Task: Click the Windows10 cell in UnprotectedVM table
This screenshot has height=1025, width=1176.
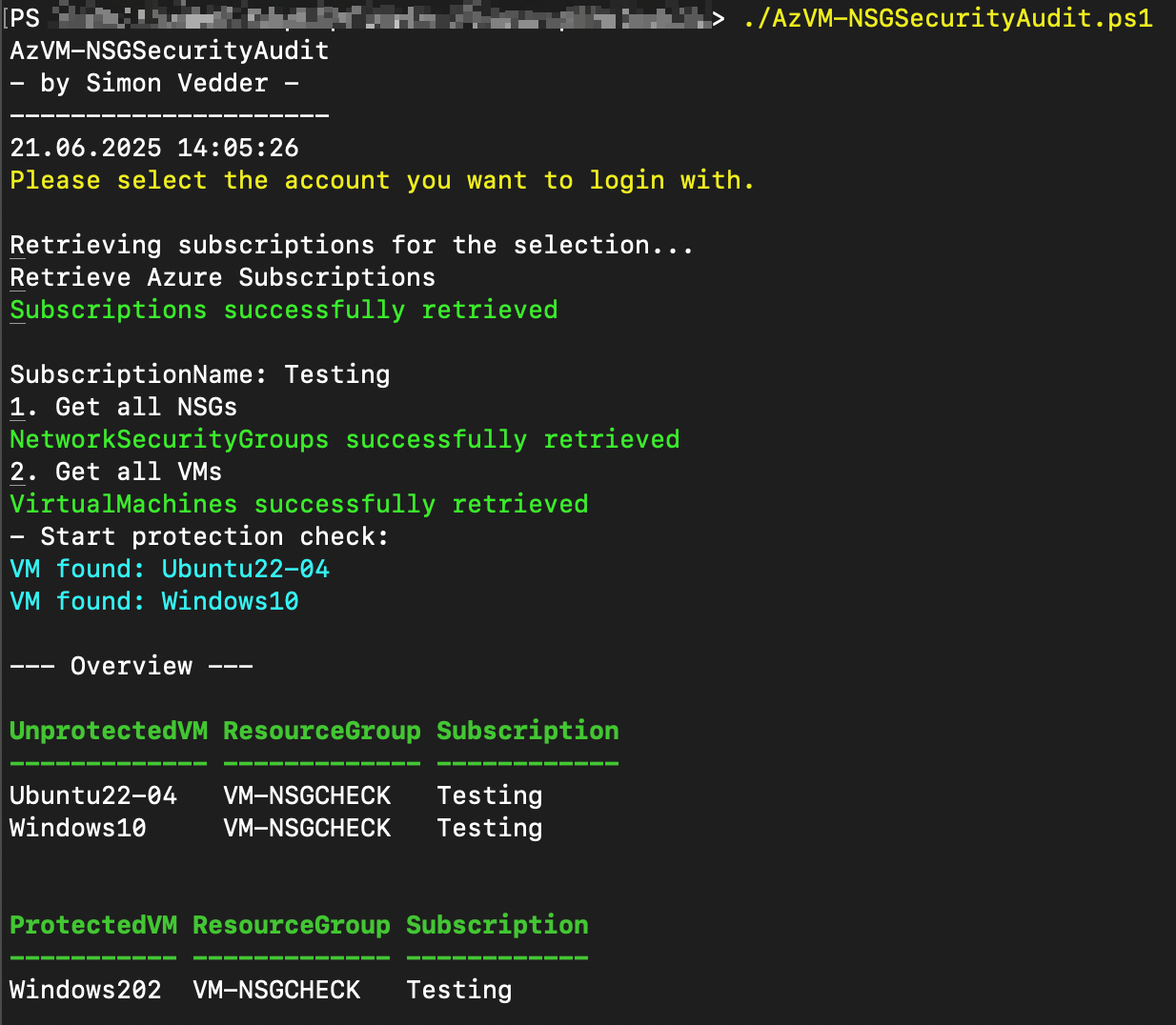Action: click(x=78, y=828)
